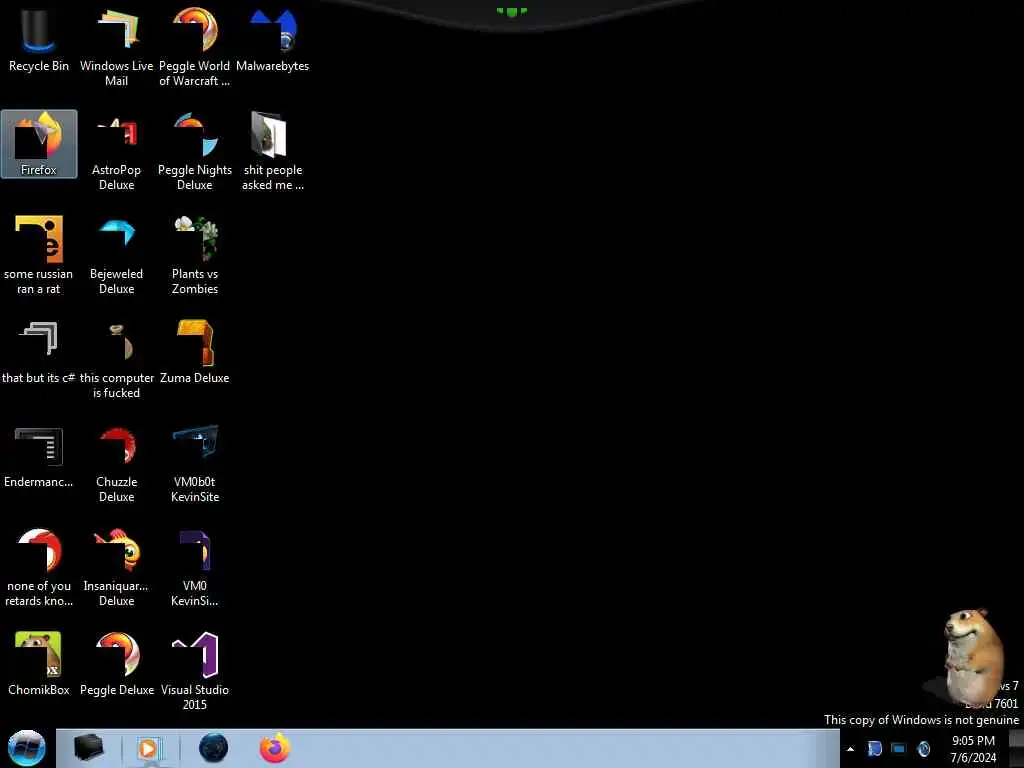This screenshot has width=1024, height=768.
Task: Open the Zuma Deluxe shortcut
Action: 195,353
